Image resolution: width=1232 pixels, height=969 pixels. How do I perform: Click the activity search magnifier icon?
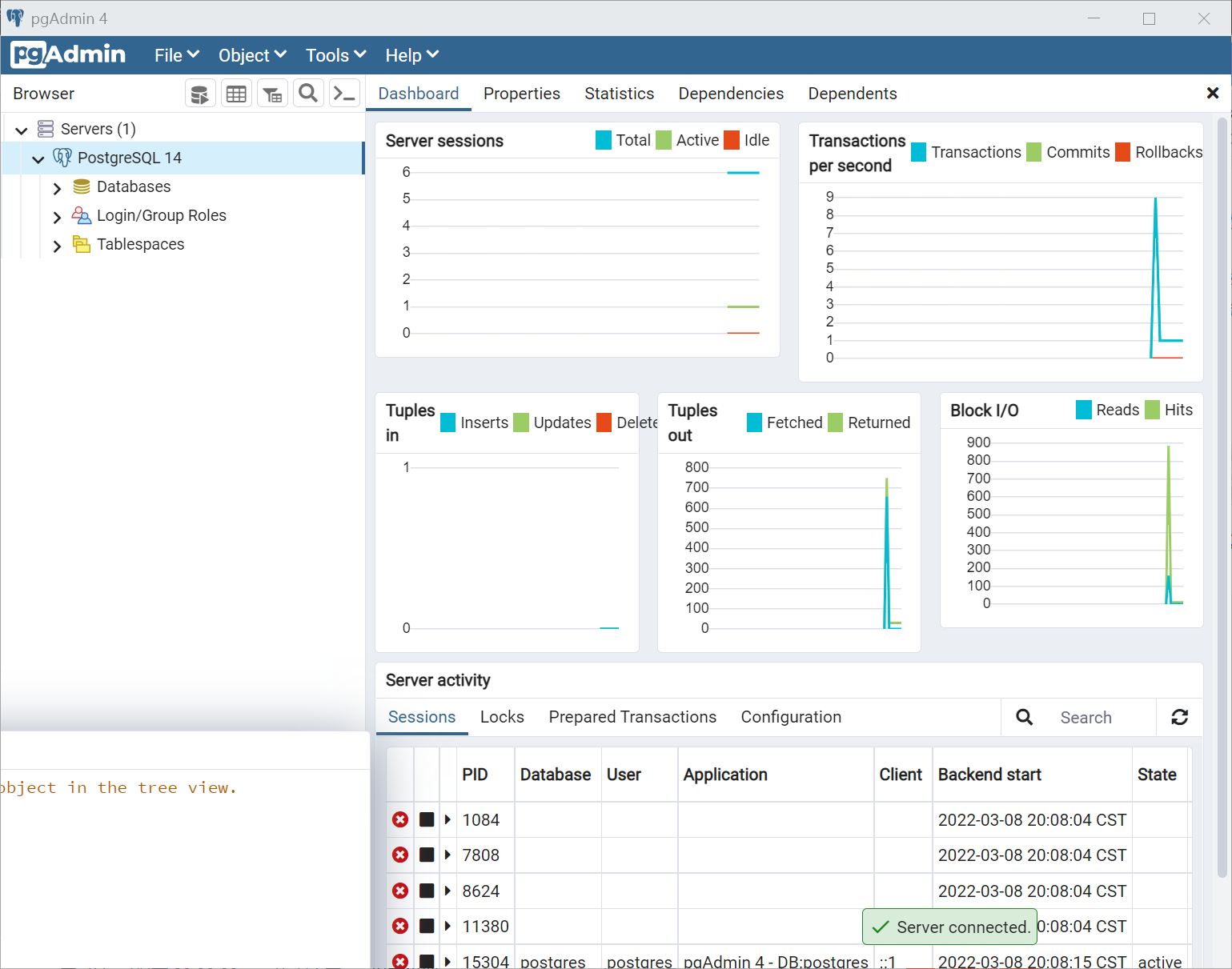[1024, 717]
